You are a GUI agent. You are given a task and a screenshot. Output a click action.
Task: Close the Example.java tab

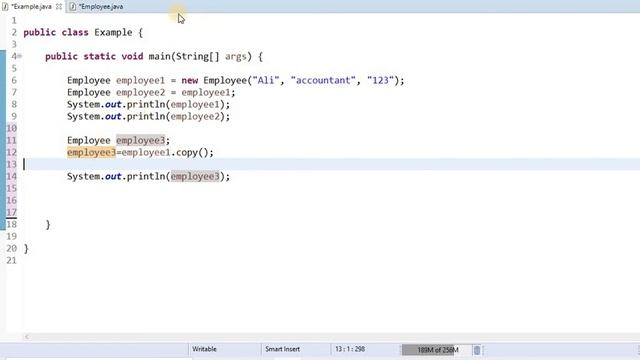coord(59,7)
